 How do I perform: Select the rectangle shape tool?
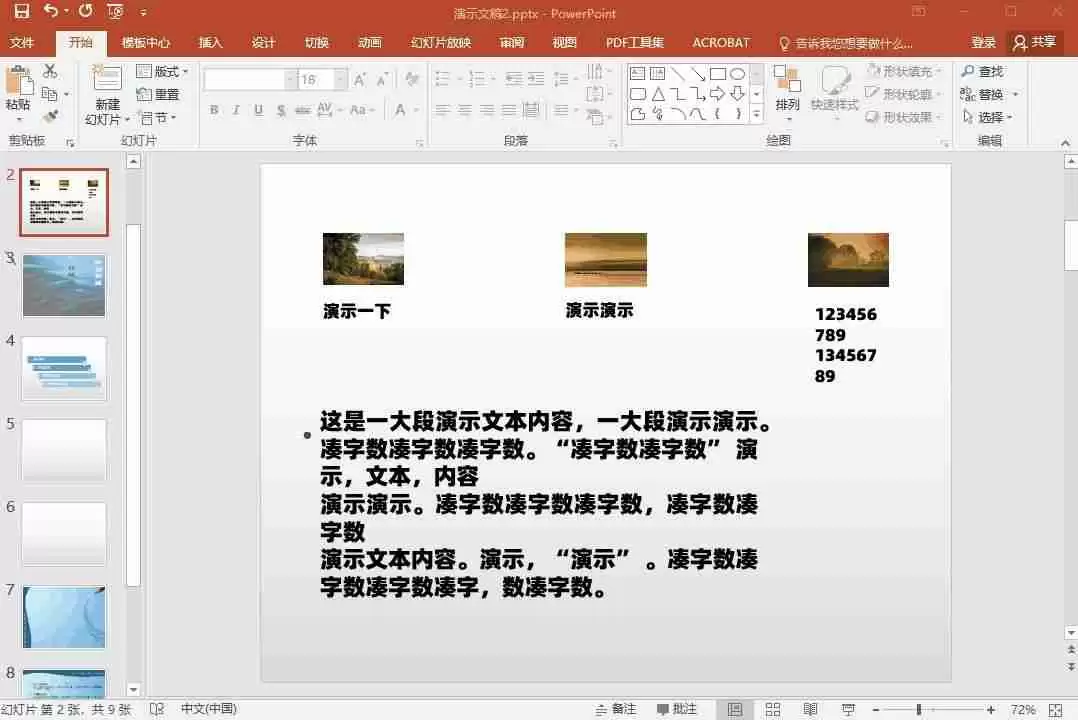point(718,75)
